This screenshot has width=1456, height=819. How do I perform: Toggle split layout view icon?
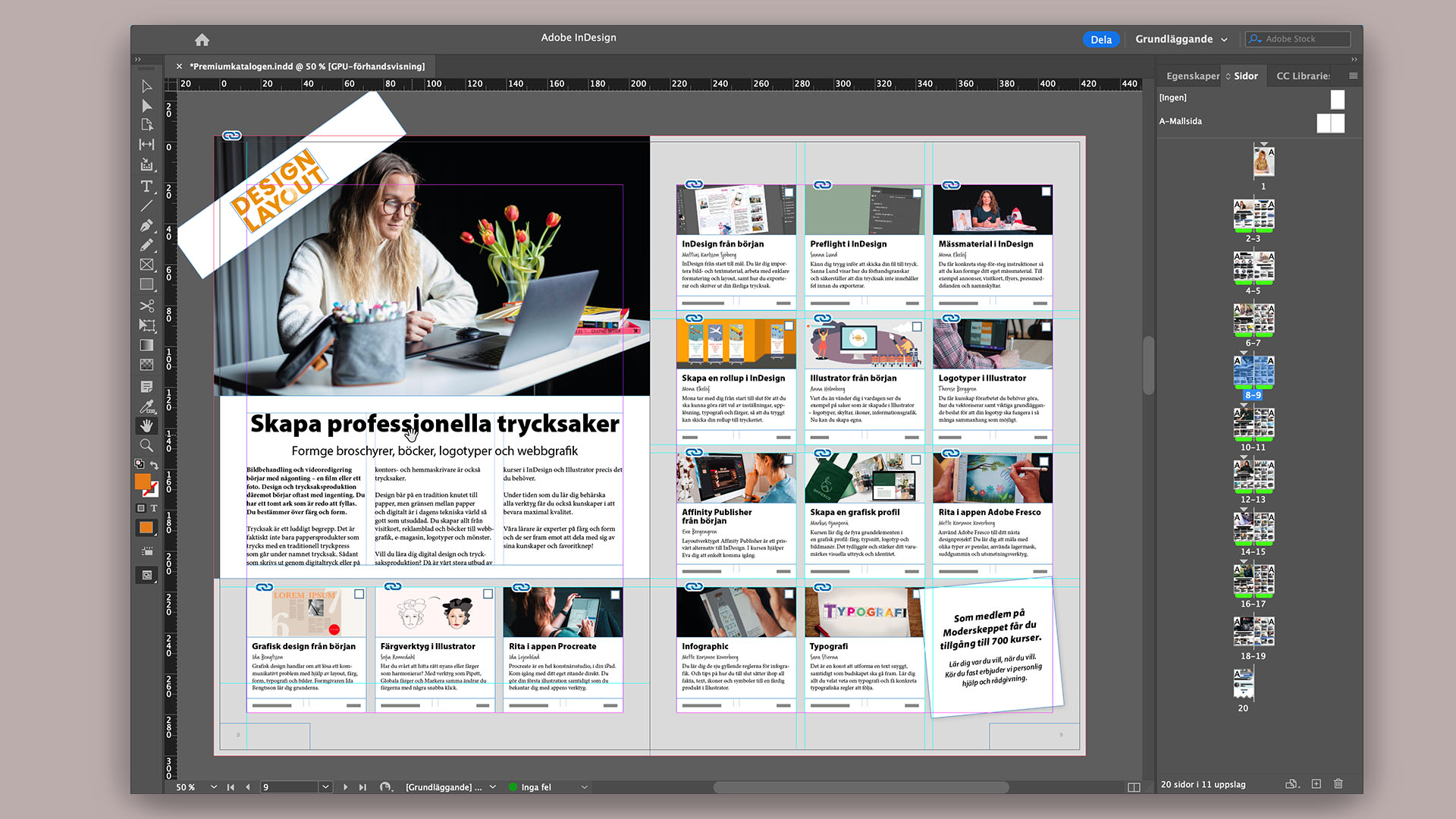[x=1134, y=787]
